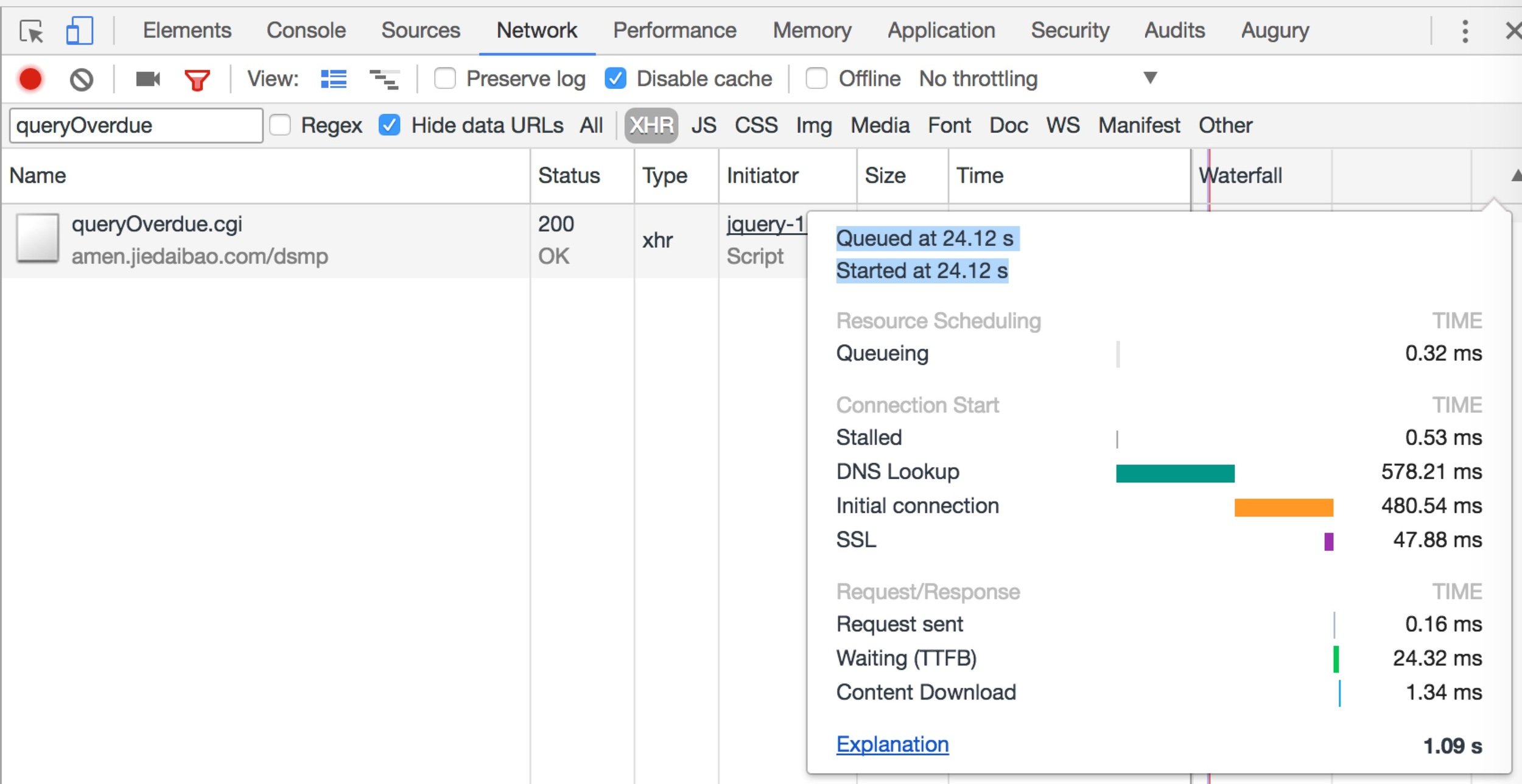Switch to the Console tab
Image resolution: width=1522 pixels, height=784 pixels.
[306, 30]
